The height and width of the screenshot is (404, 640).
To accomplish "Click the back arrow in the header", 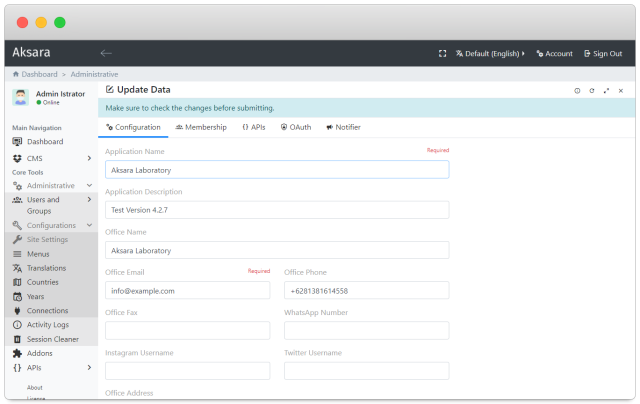I will 106,53.
